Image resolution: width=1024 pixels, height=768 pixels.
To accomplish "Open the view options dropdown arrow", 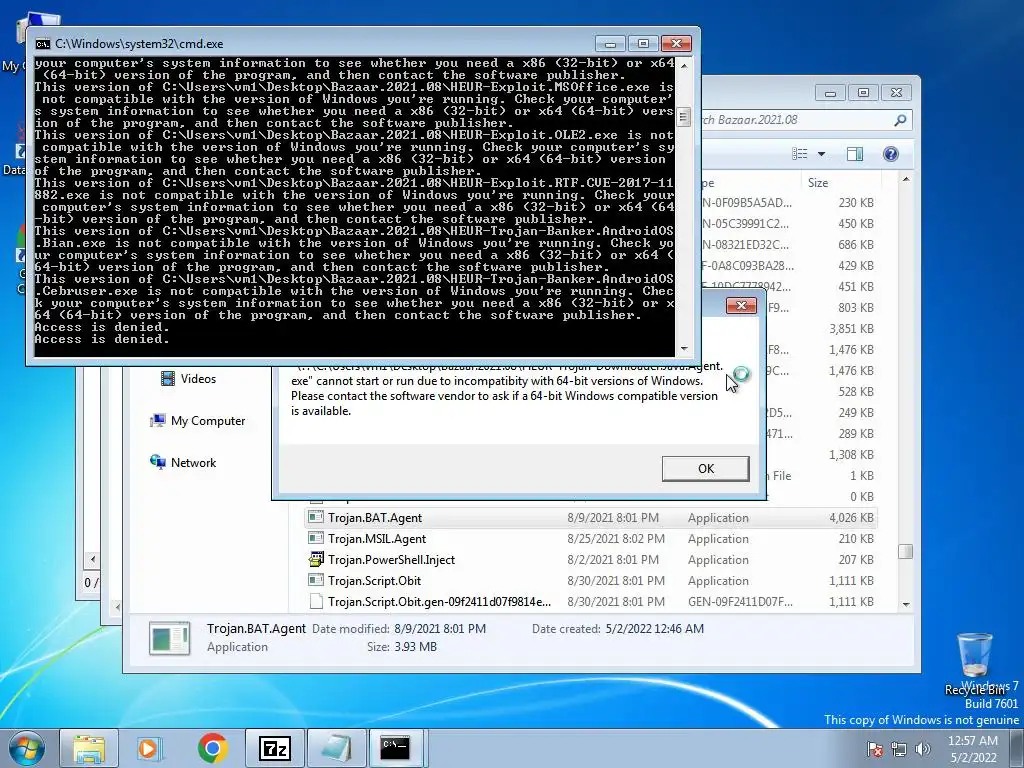I will (x=822, y=154).
